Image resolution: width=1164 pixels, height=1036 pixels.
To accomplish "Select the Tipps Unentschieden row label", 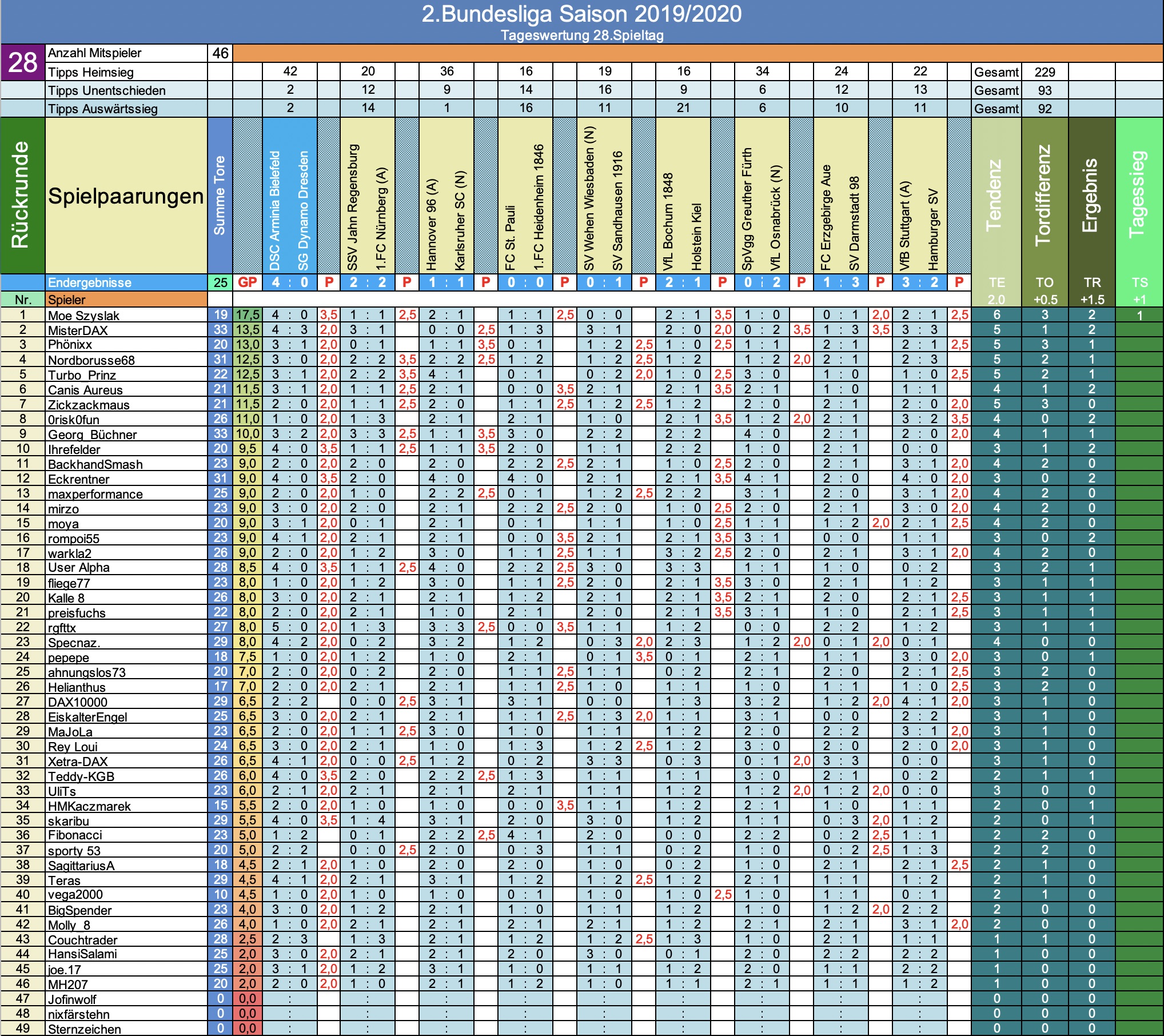I will (126, 90).
